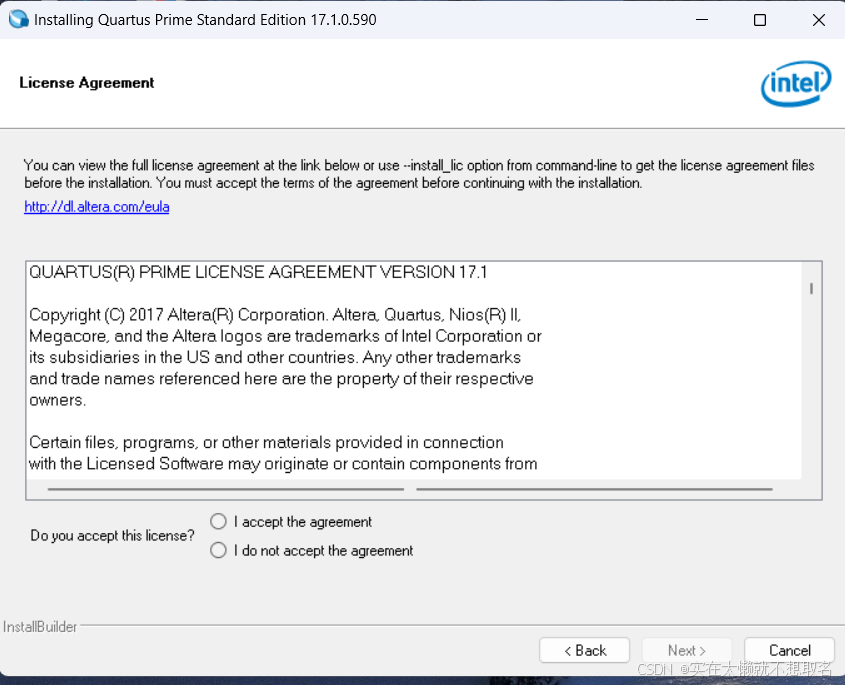Click the right horizontal scrollbar under license text

(x=594, y=489)
